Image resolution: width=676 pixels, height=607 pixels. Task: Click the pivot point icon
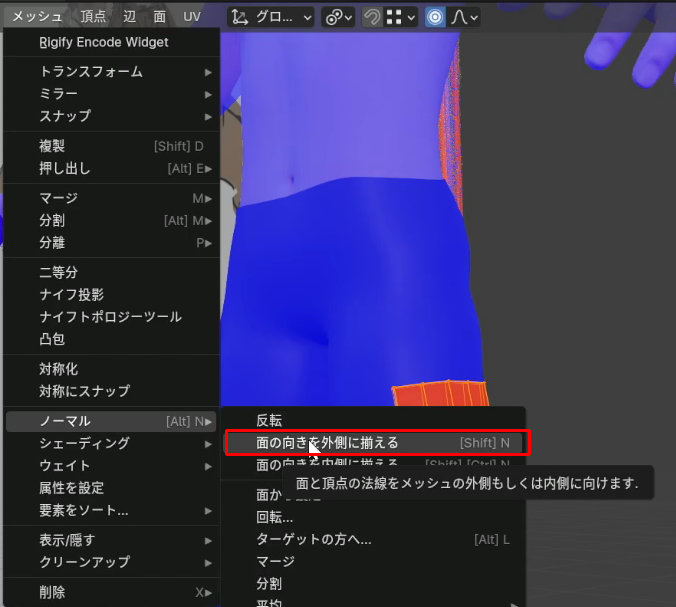click(x=334, y=17)
